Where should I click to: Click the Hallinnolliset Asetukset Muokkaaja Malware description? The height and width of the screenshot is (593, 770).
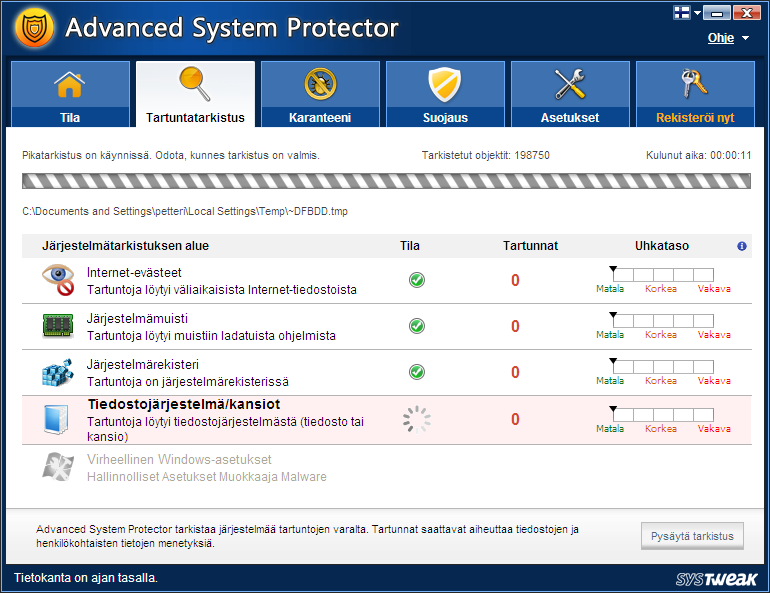(207, 477)
